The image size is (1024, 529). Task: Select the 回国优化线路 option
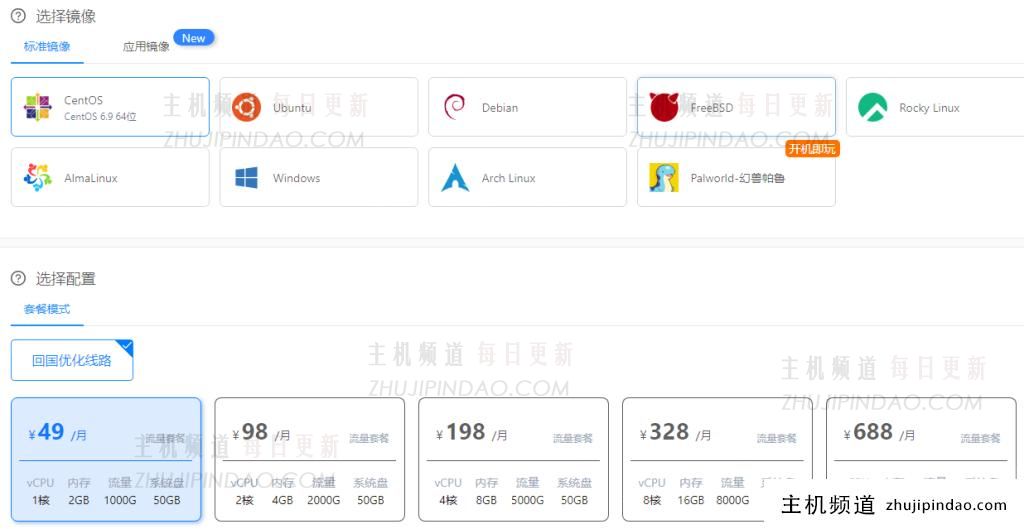(72, 361)
